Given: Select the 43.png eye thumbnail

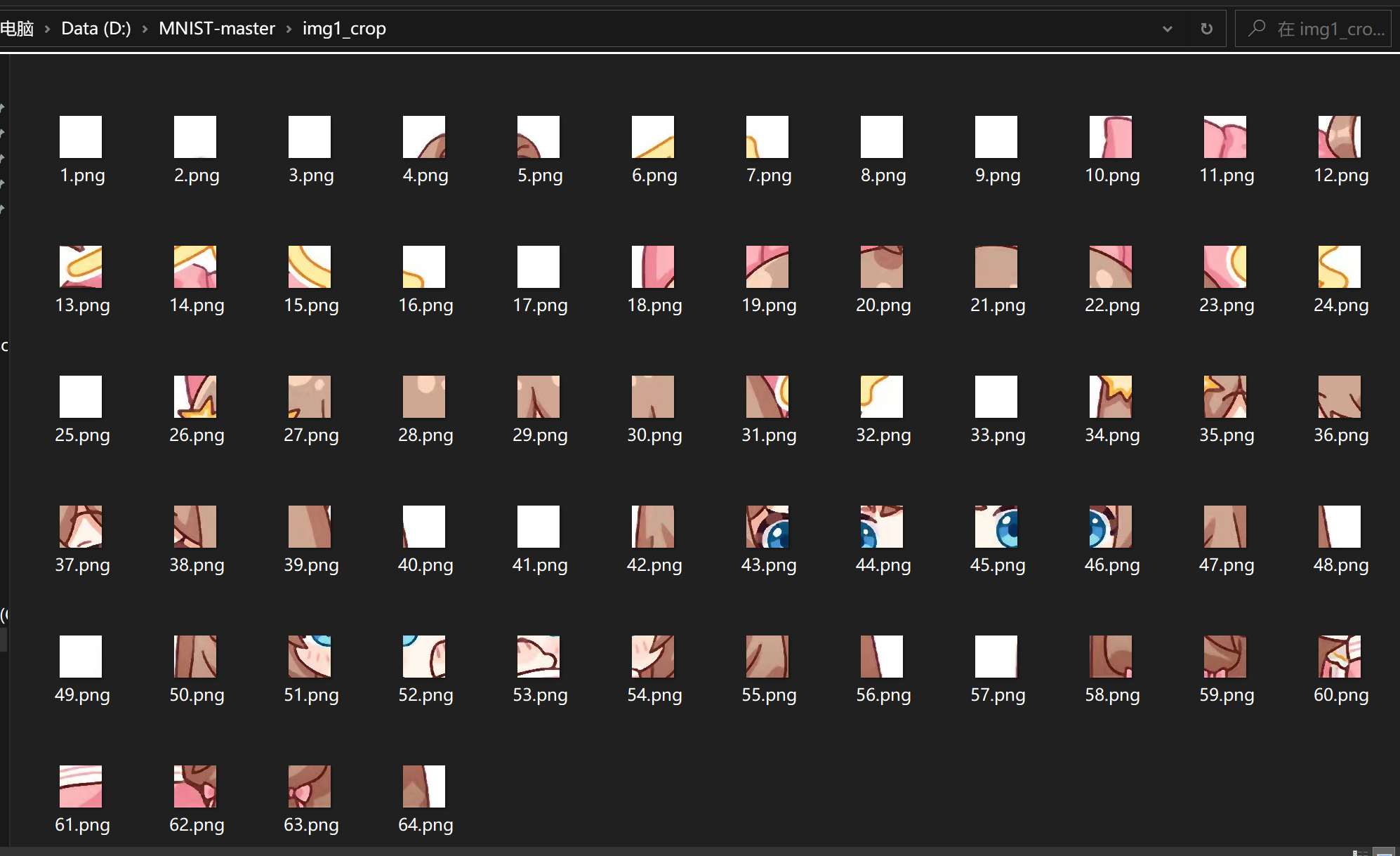Looking at the screenshot, I should 767,527.
